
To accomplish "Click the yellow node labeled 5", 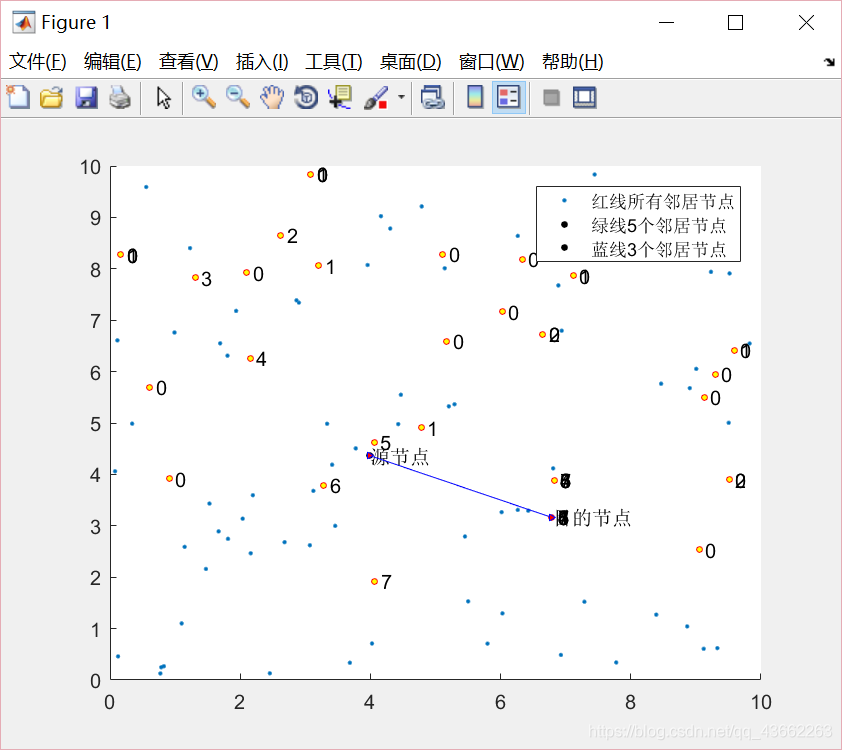I will click(374, 442).
